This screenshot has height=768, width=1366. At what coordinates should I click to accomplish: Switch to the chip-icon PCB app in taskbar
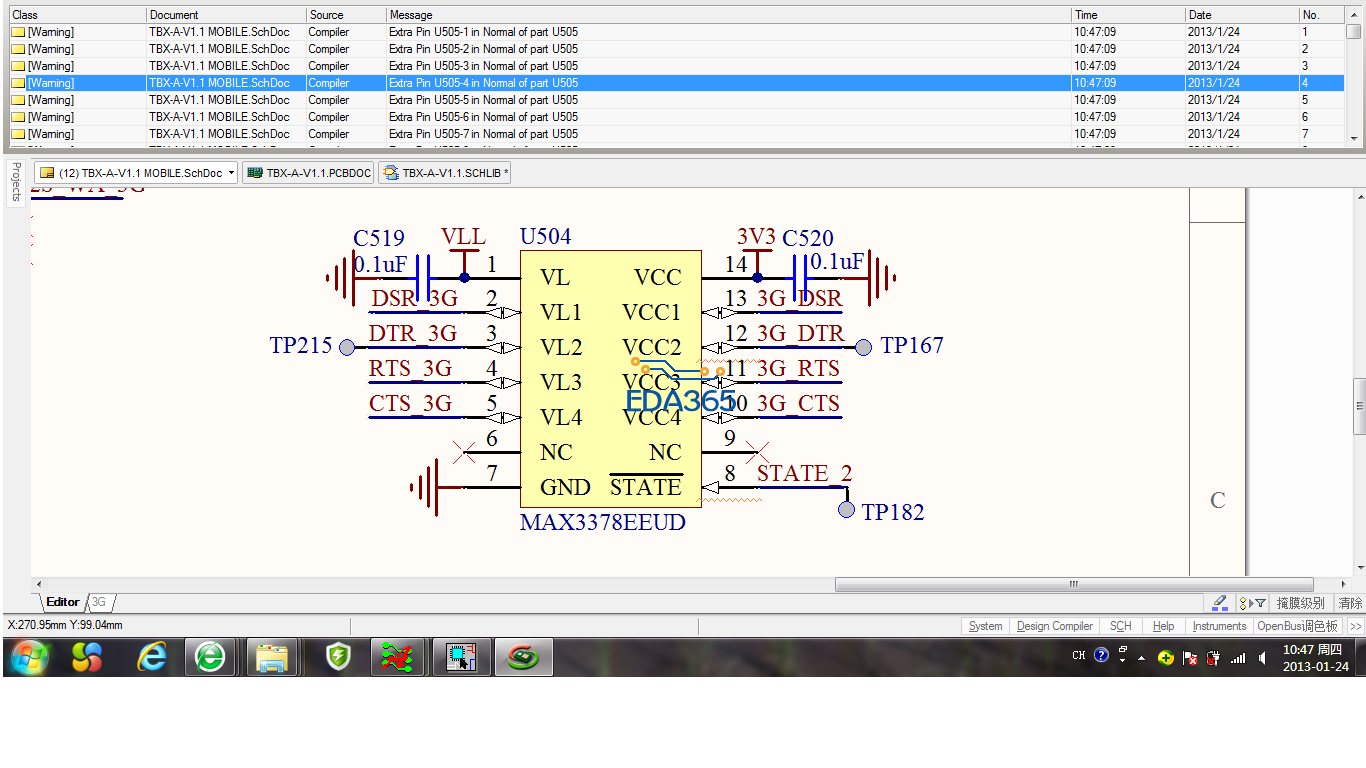(x=460, y=657)
